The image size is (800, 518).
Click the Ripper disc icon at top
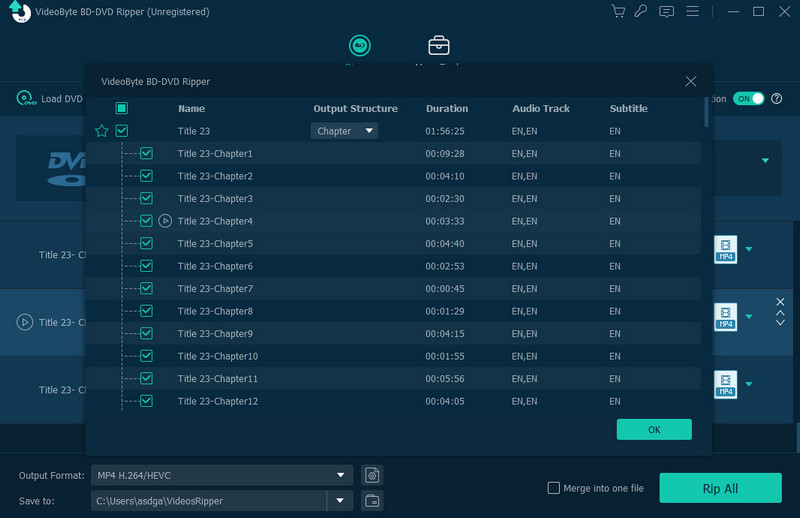[x=359, y=46]
